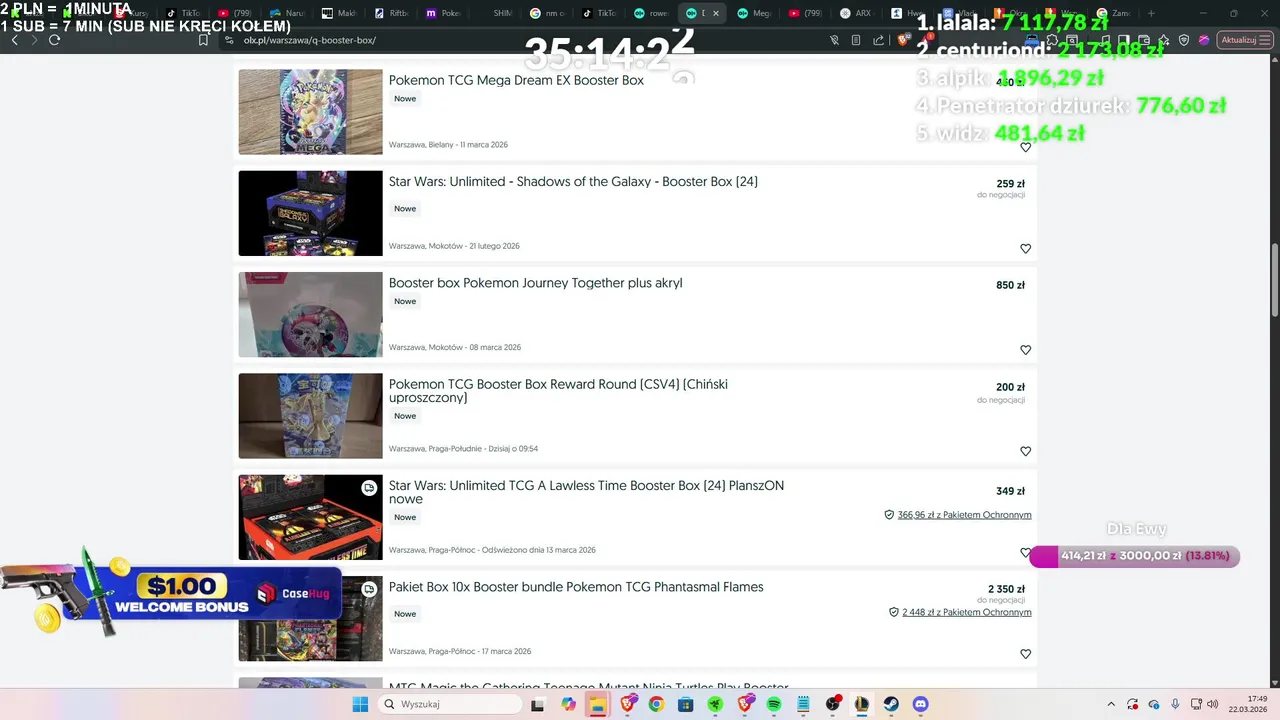Open Steam from the taskbar
1280x720 pixels.
891,705
